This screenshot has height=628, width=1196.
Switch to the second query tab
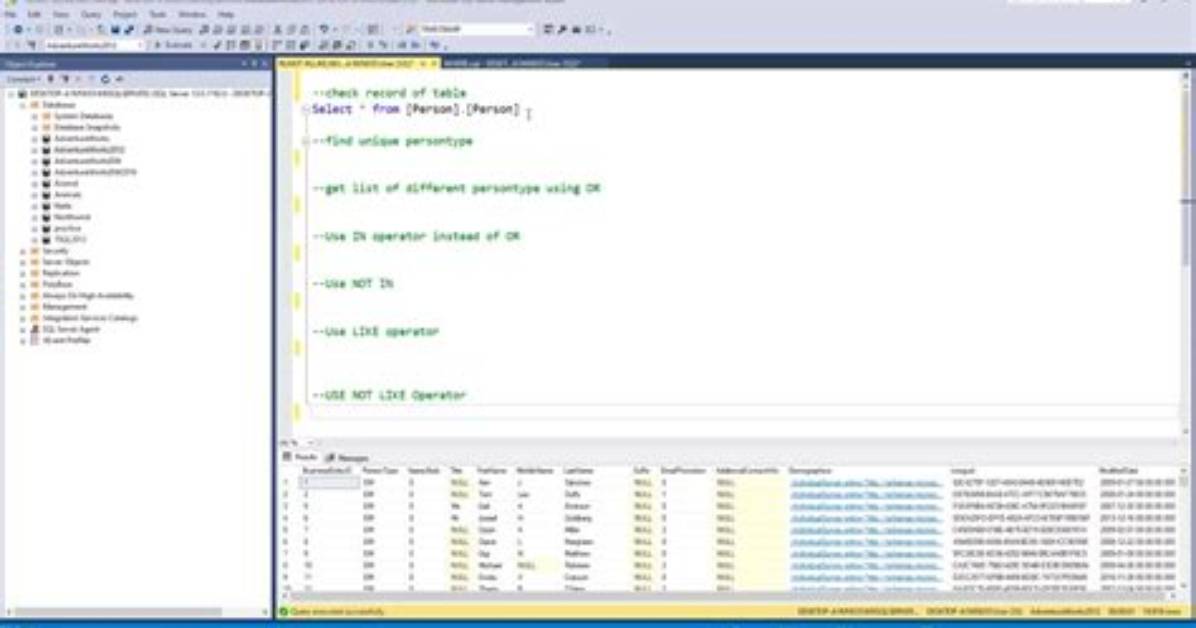coord(513,63)
